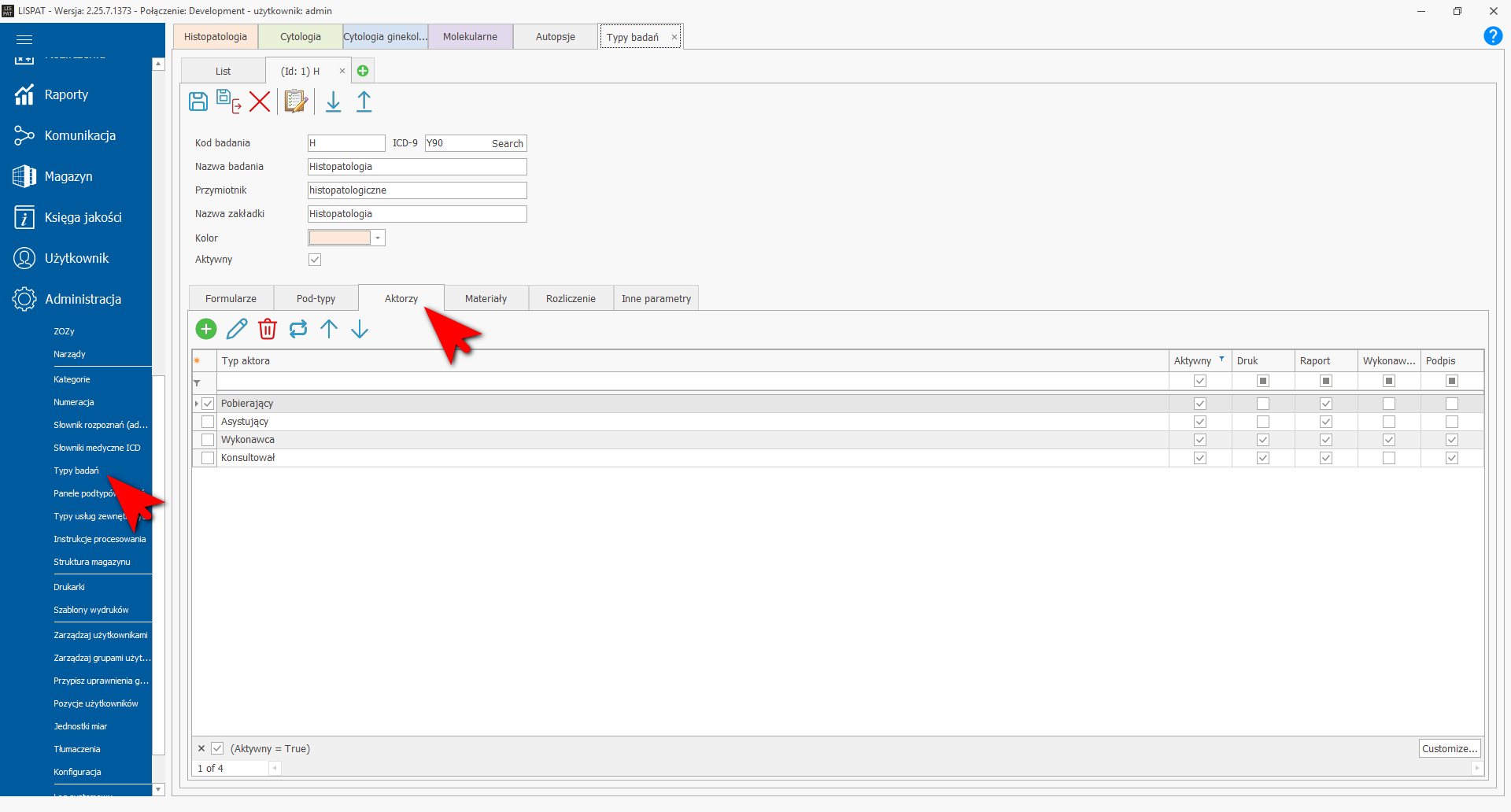Click the peach color swatch
The height and width of the screenshot is (812, 1511).
[x=339, y=238]
